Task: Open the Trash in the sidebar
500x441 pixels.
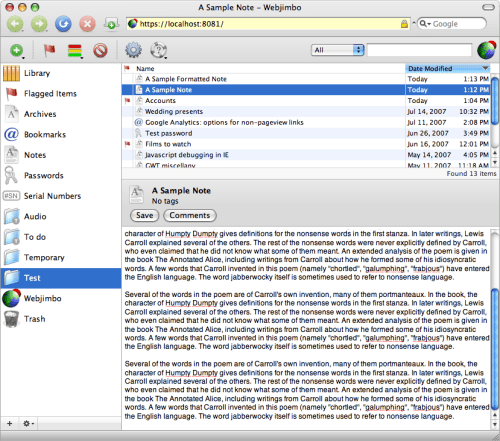Action: tap(61, 319)
